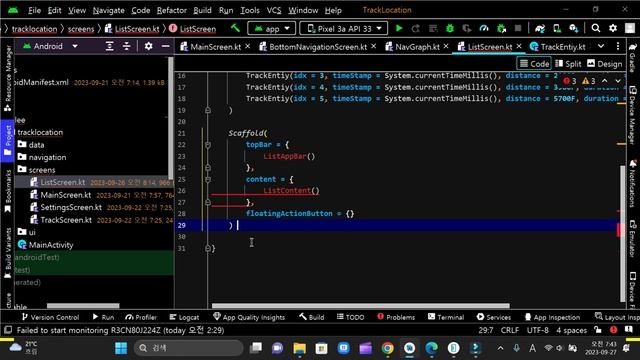Viewport: 640px width, 360px height.
Task: Show hidden editor tabs dropdown arrow
Action: (601, 46)
